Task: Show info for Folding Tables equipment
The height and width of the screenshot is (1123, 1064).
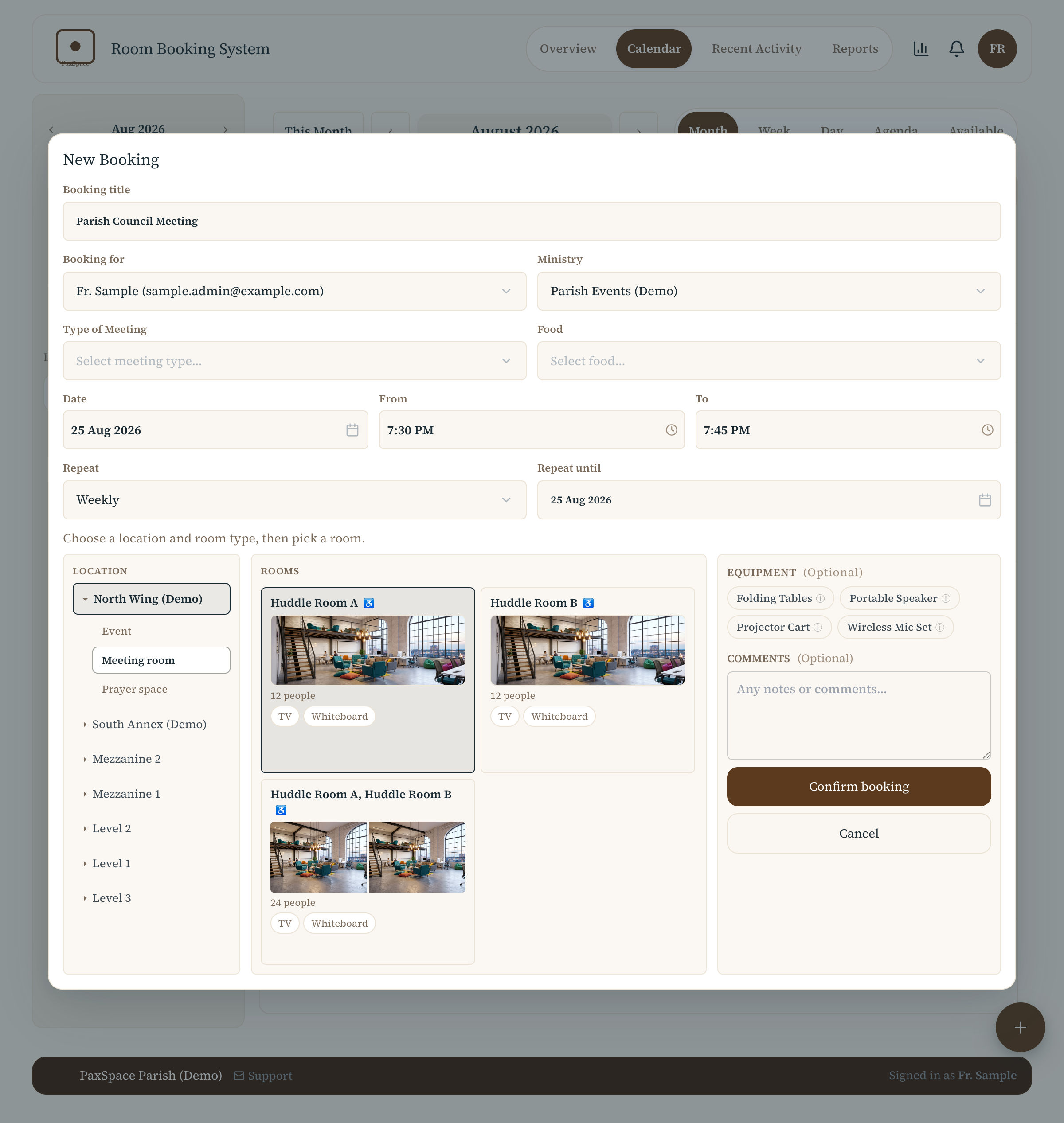Action: coord(820,598)
